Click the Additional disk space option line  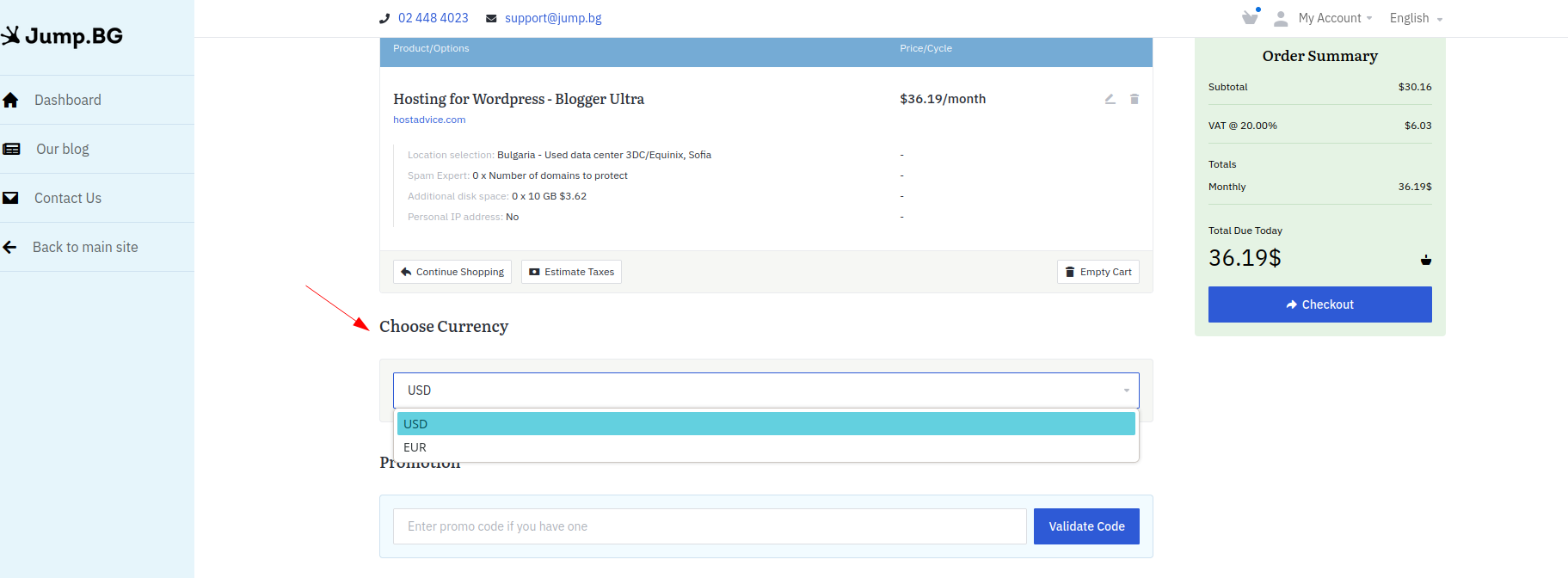pos(497,196)
